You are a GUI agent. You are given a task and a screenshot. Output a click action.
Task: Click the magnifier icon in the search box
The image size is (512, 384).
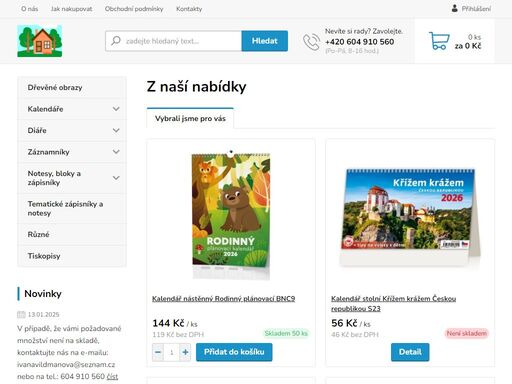pos(116,41)
